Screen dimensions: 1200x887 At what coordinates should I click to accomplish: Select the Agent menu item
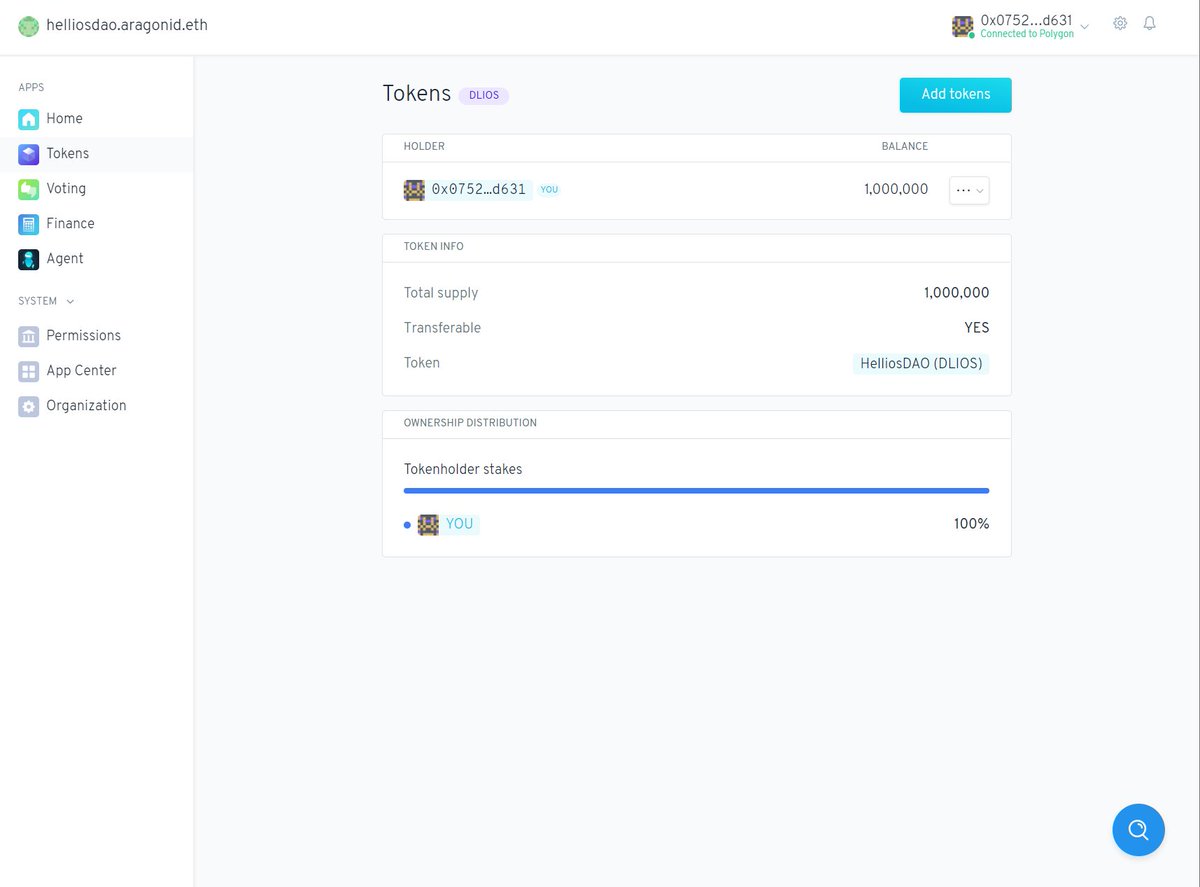point(65,259)
